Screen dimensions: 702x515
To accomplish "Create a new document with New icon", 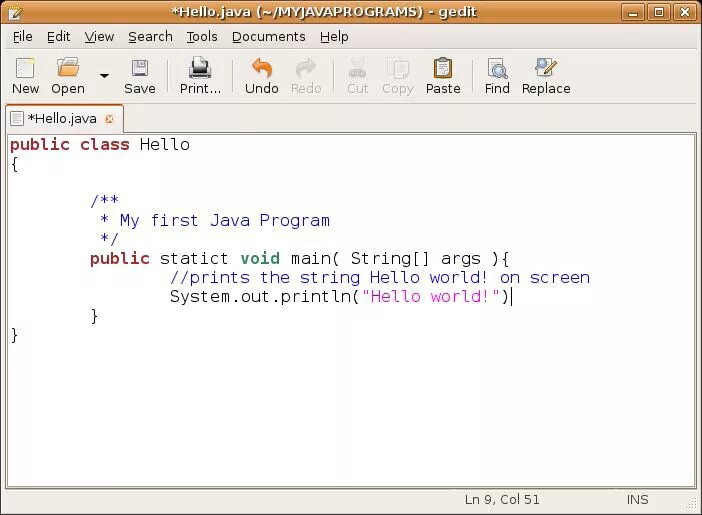I will [x=25, y=68].
